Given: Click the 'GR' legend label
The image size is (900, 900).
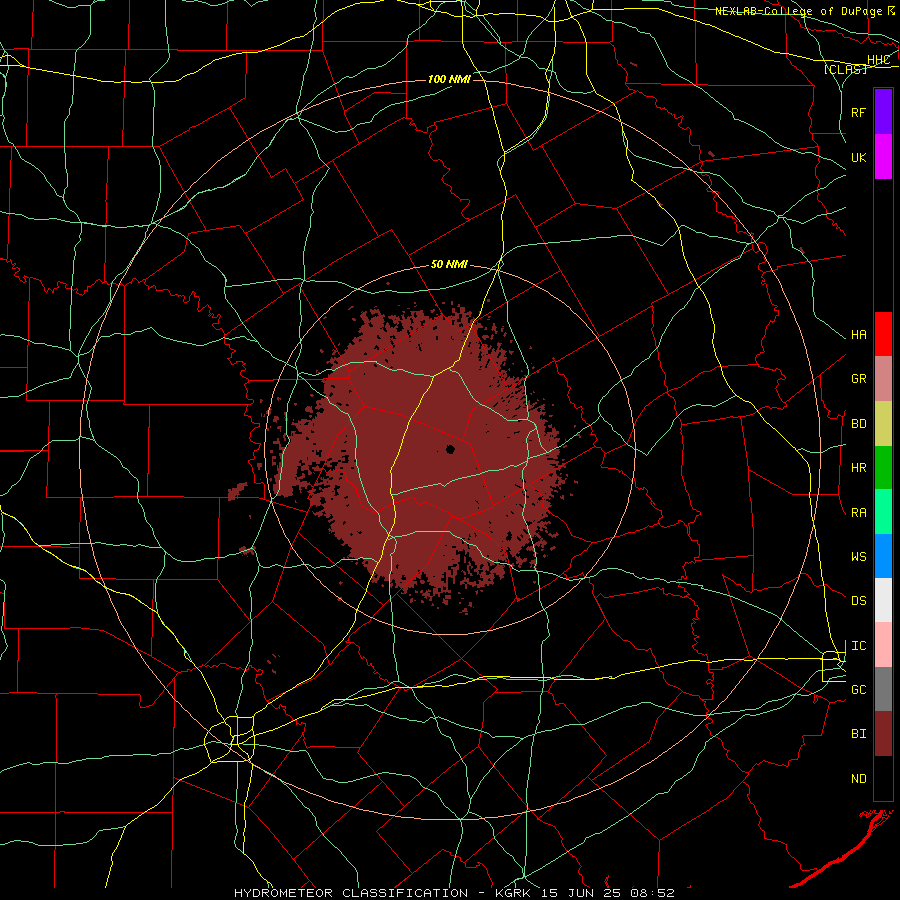Looking at the screenshot, I should (x=858, y=379).
